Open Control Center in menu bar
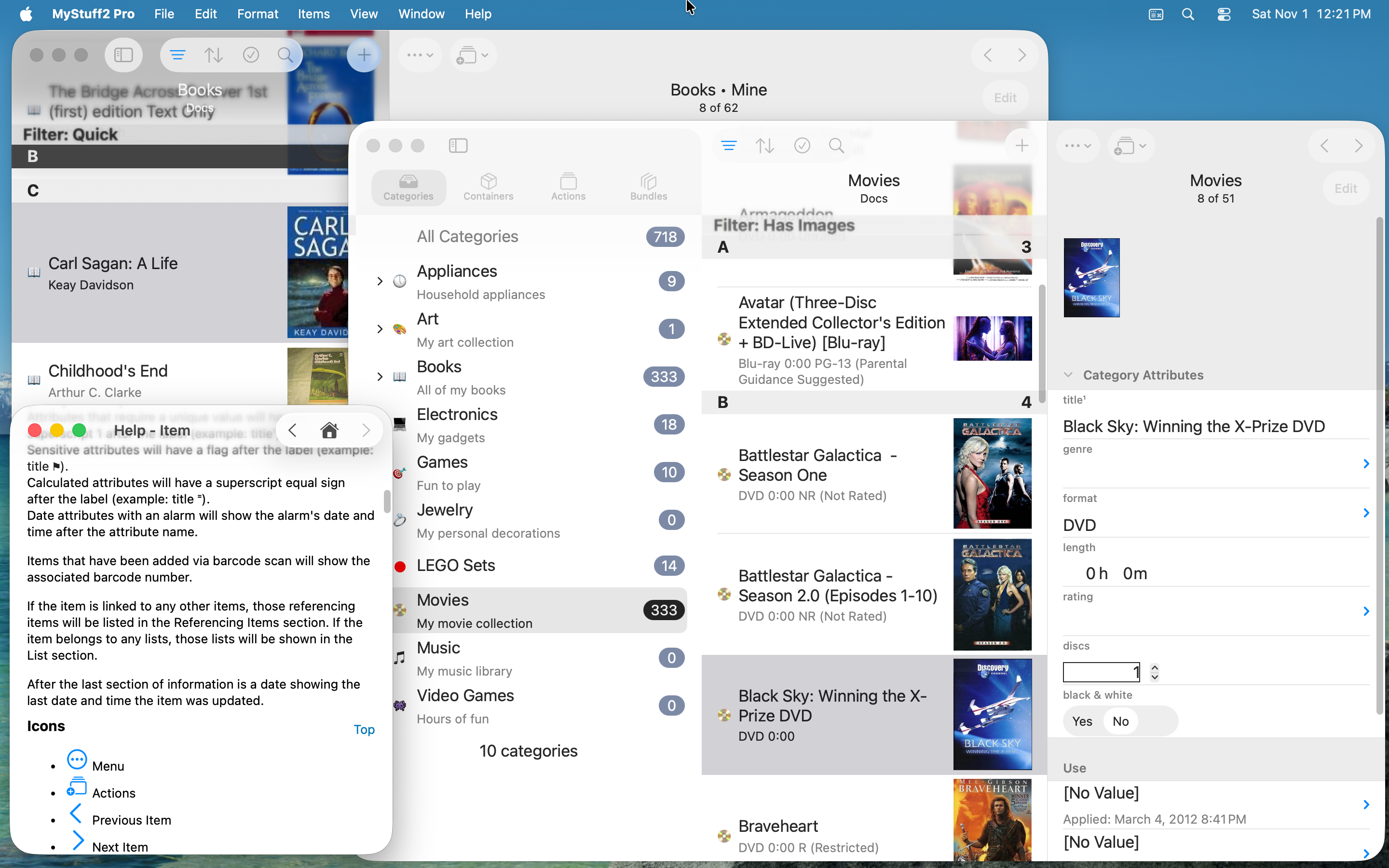1389x868 pixels. [x=1224, y=14]
